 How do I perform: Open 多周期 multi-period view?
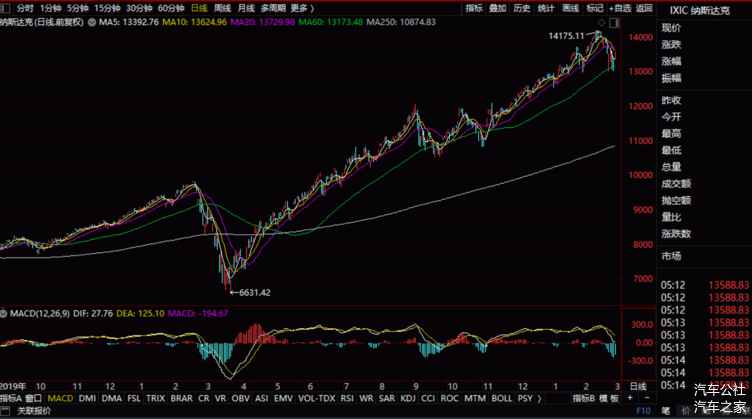(273, 8)
